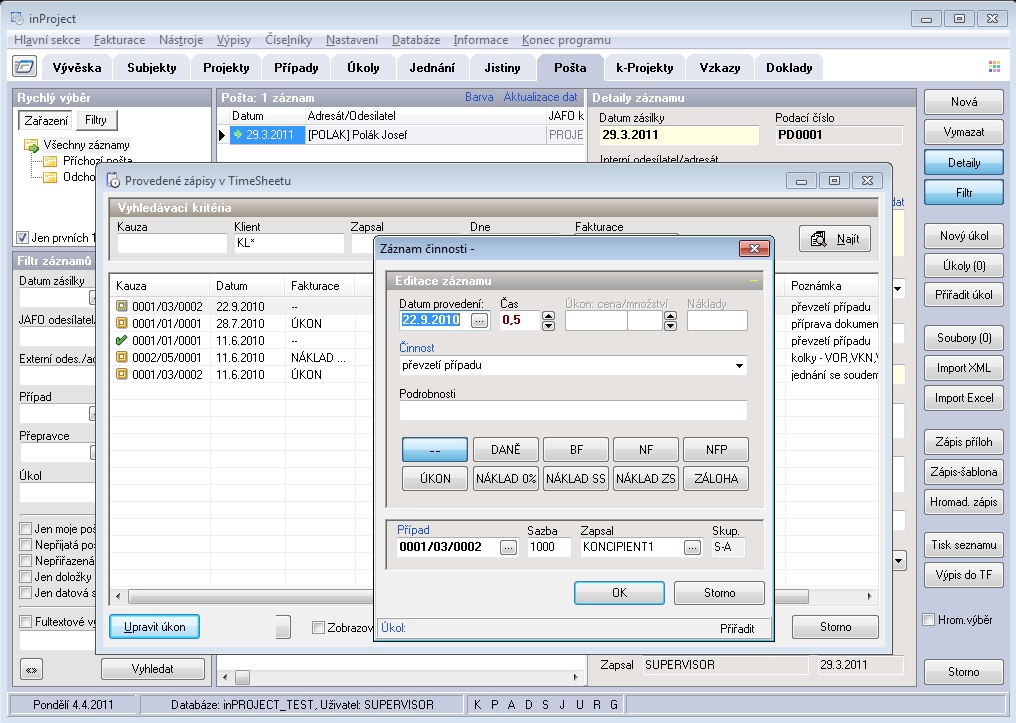
Task: Switch to Případy tab
Action: tap(296, 67)
